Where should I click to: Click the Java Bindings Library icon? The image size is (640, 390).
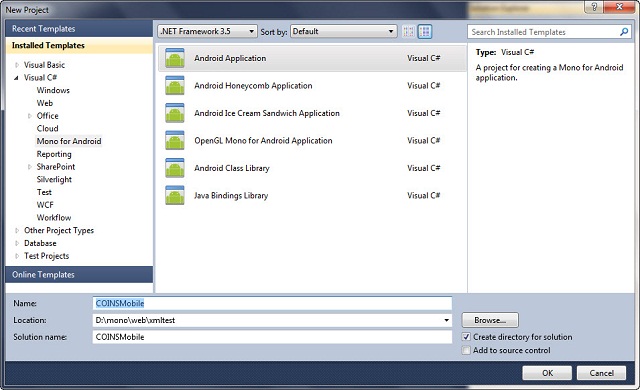(175, 195)
